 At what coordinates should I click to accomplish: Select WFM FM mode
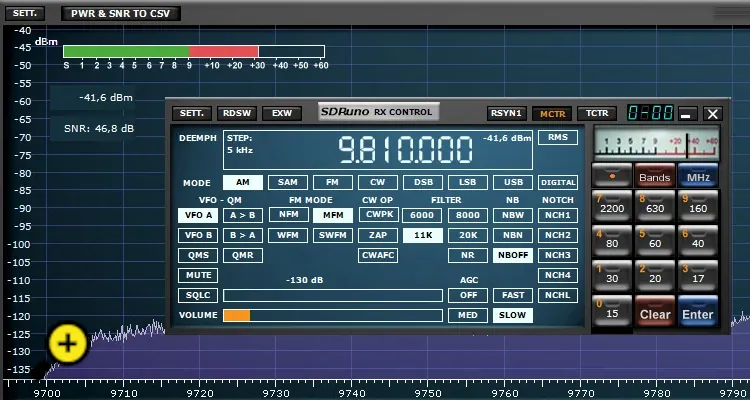288,235
